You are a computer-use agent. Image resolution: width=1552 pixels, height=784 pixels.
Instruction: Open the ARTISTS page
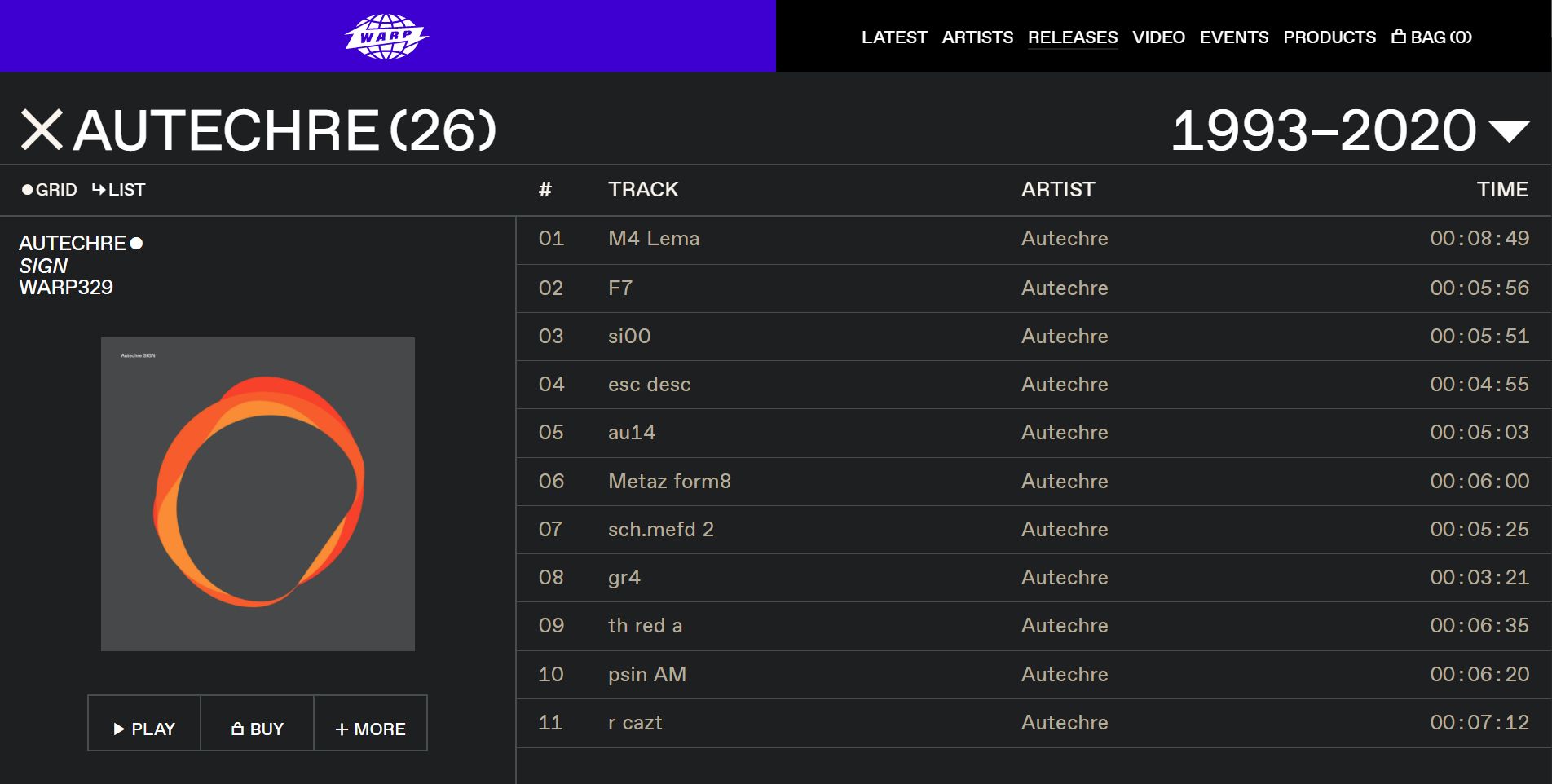click(977, 37)
